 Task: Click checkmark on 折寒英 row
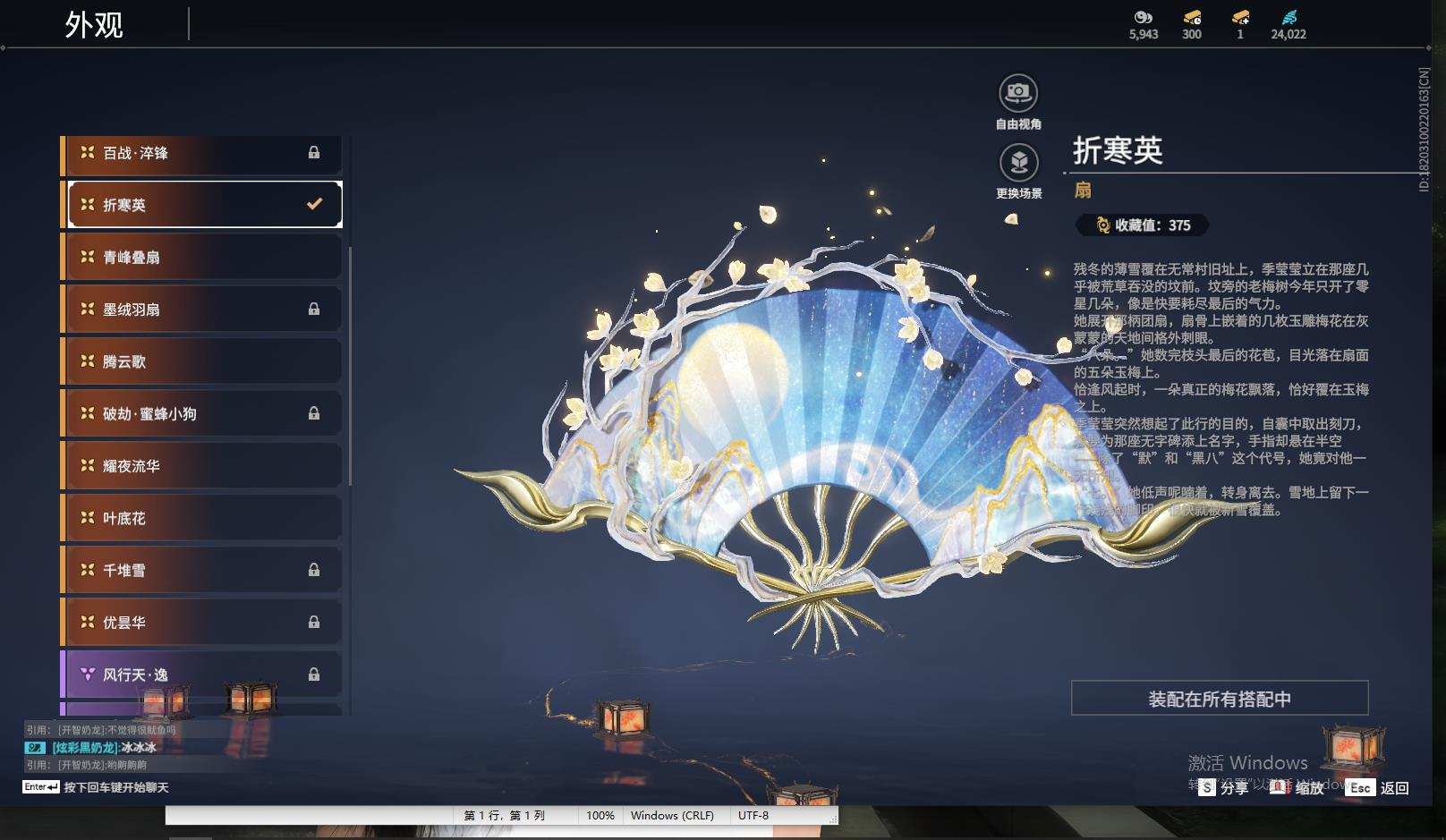tap(314, 204)
